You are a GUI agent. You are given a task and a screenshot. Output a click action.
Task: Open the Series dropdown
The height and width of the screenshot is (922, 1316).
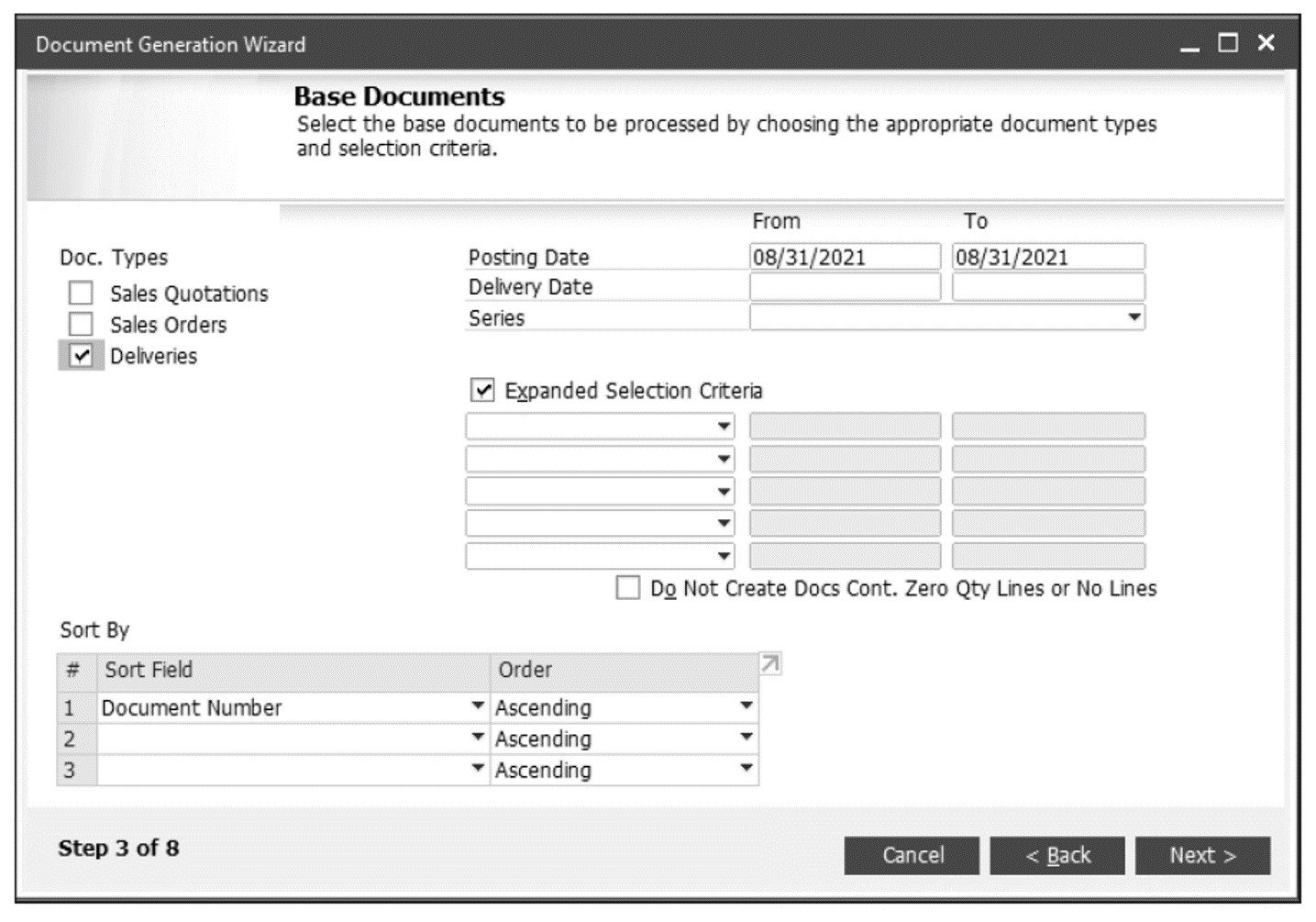click(1134, 317)
